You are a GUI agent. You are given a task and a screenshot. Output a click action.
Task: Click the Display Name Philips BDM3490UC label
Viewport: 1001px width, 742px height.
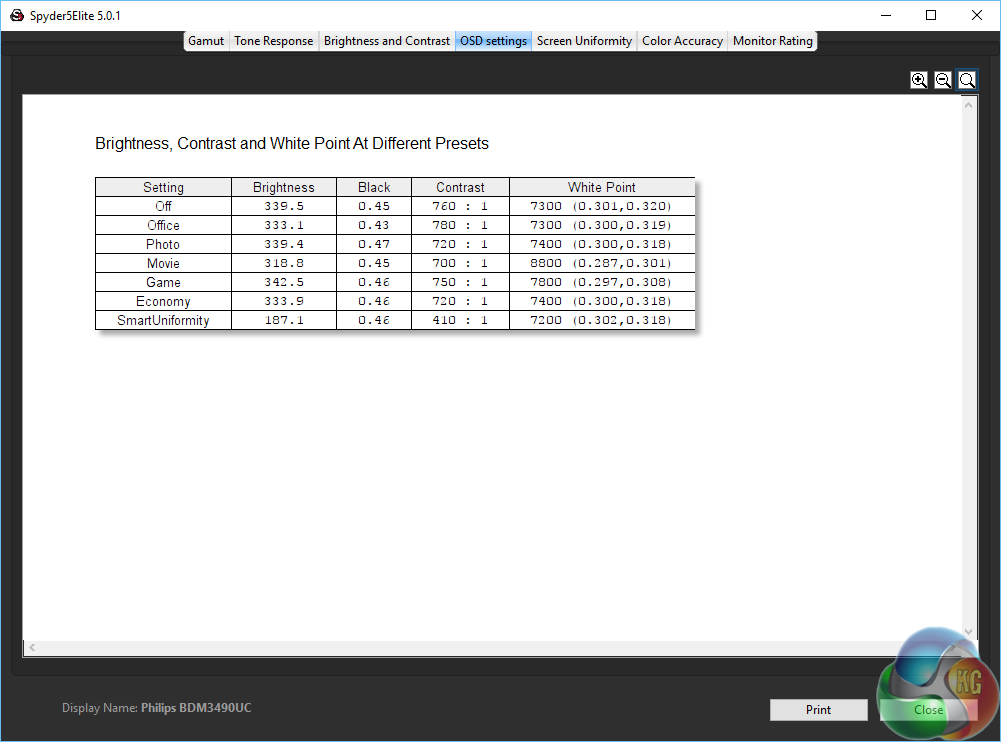[156, 708]
